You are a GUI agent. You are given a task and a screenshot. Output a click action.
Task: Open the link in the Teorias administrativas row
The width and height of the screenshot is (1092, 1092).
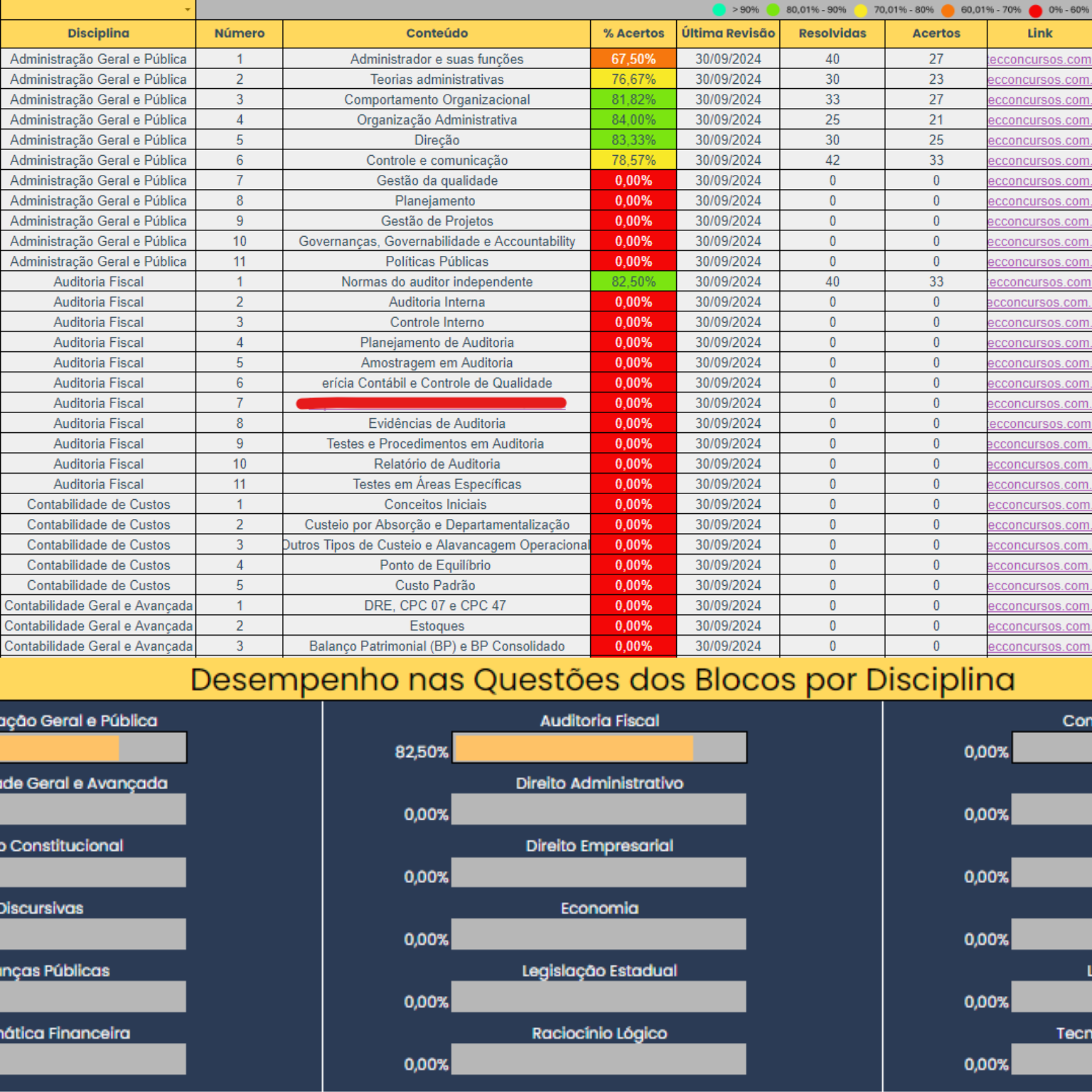tap(1039, 80)
